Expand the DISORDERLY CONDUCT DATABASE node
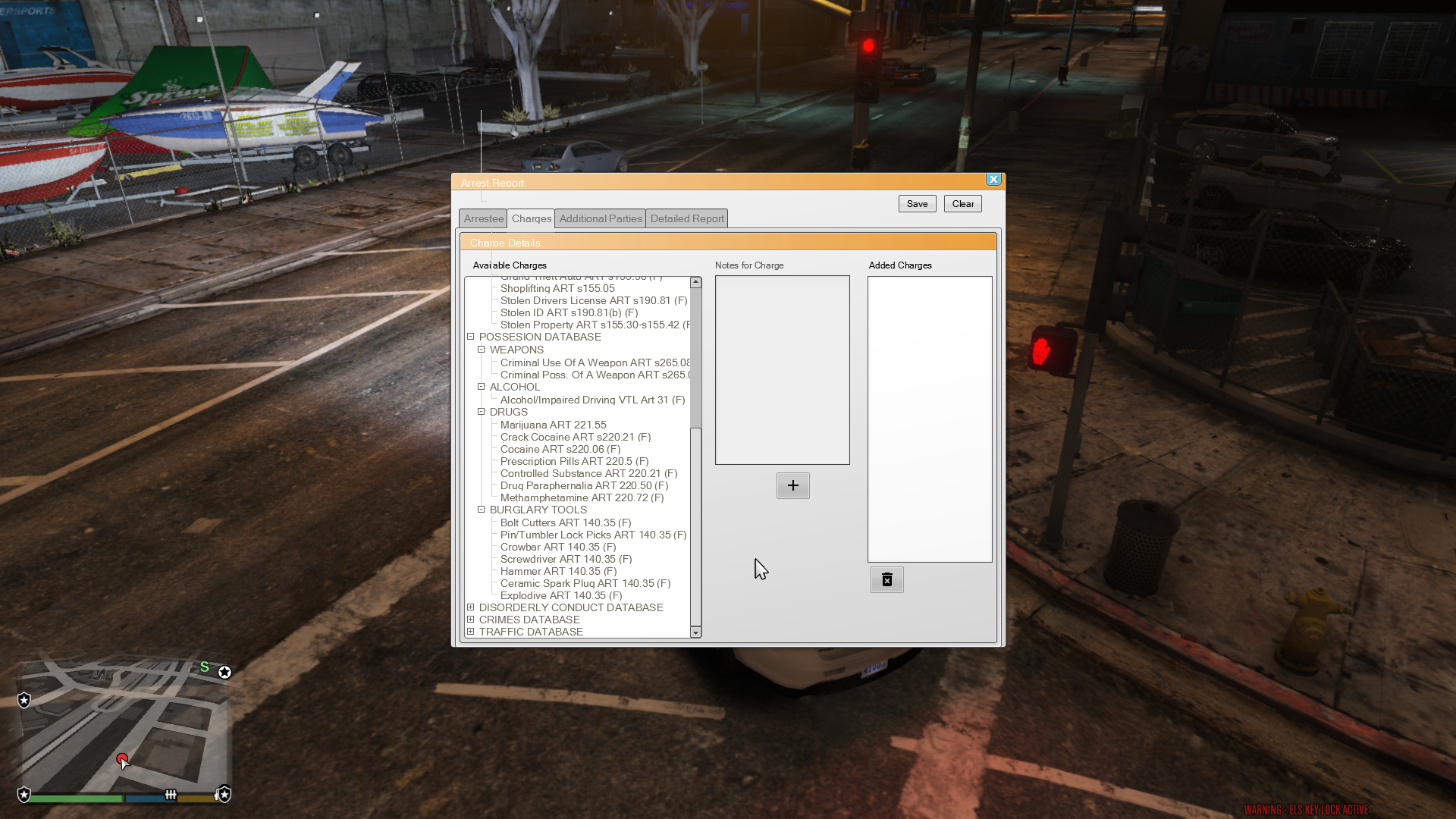The width and height of the screenshot is (1456, 819). [471, 607]
